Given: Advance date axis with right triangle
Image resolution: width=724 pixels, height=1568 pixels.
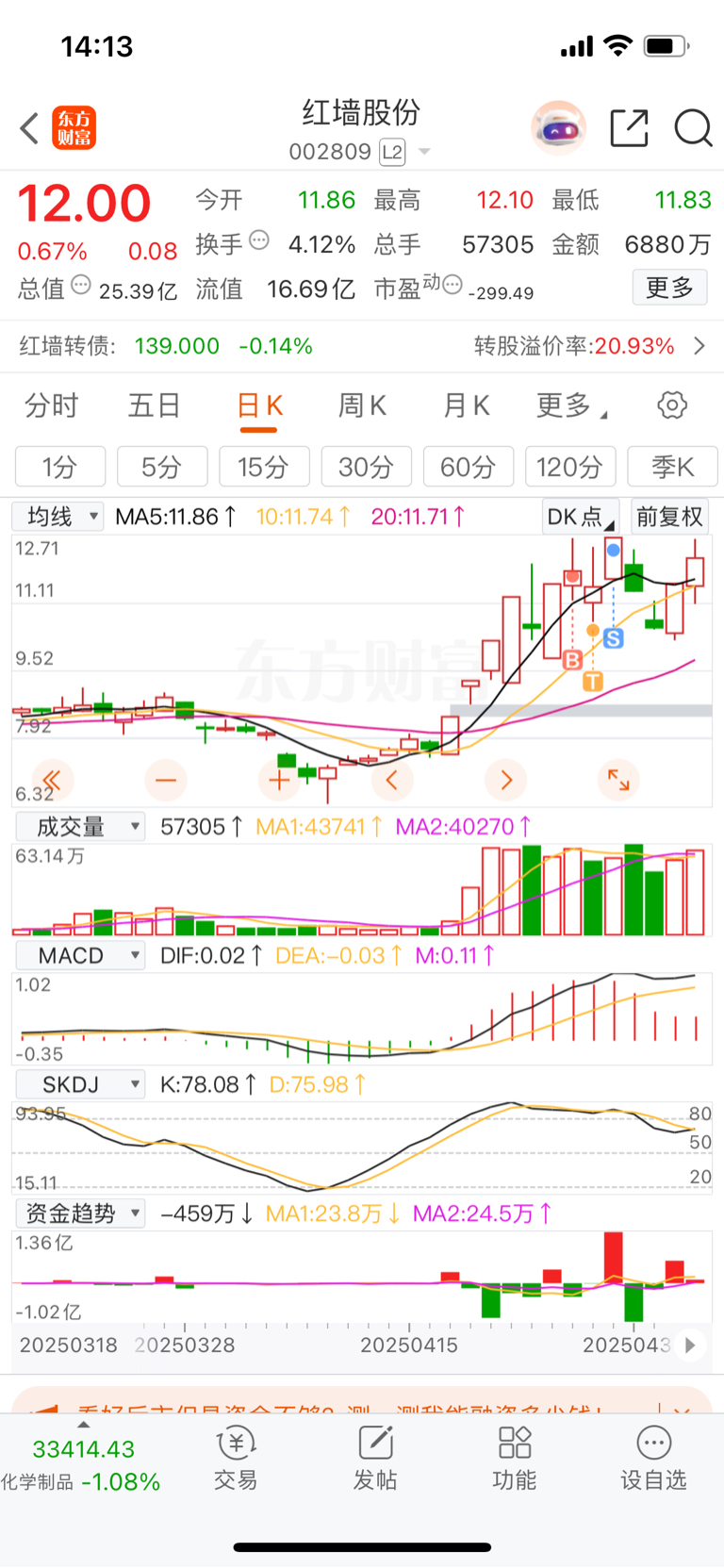Looking at the screenshot, I should [690, 1345].
